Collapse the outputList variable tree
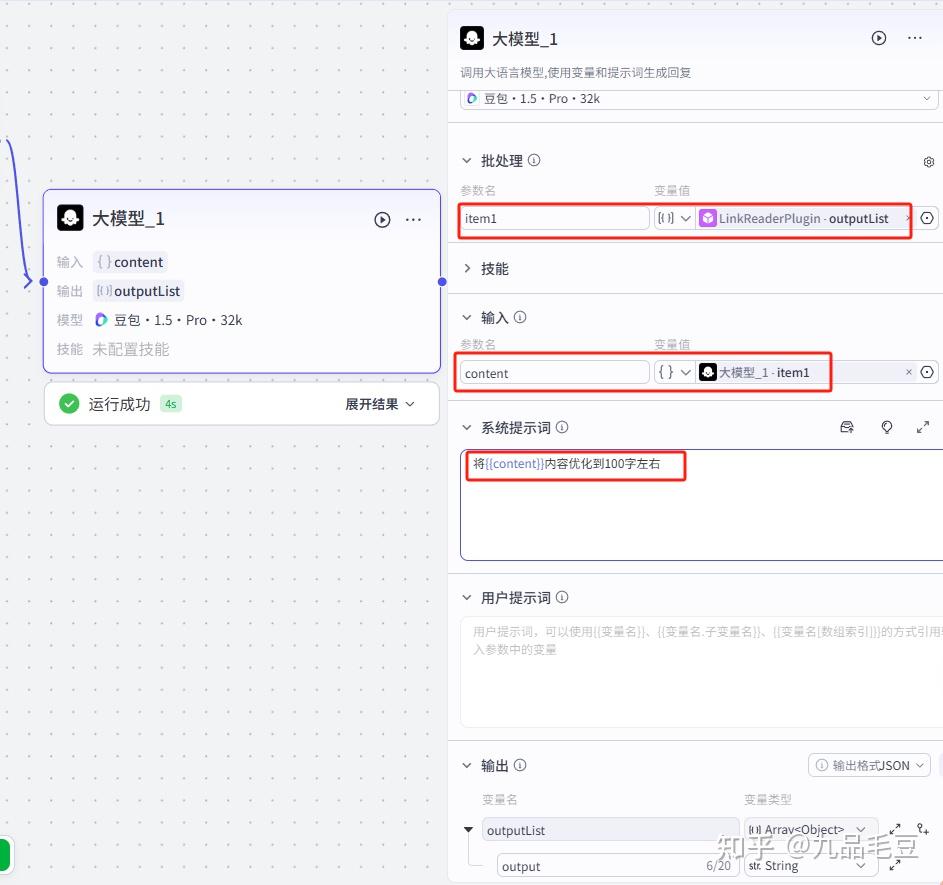 pos(468,830)
